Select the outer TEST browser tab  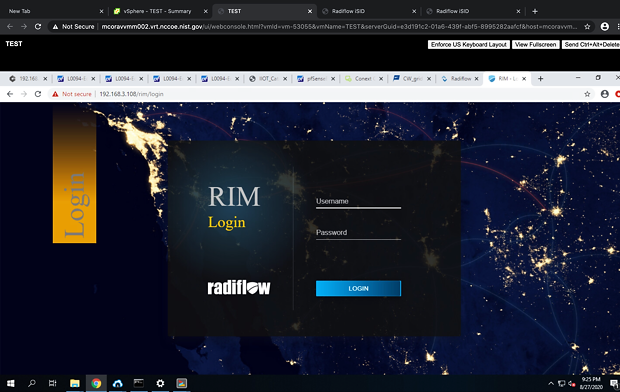tap(264, 11)
